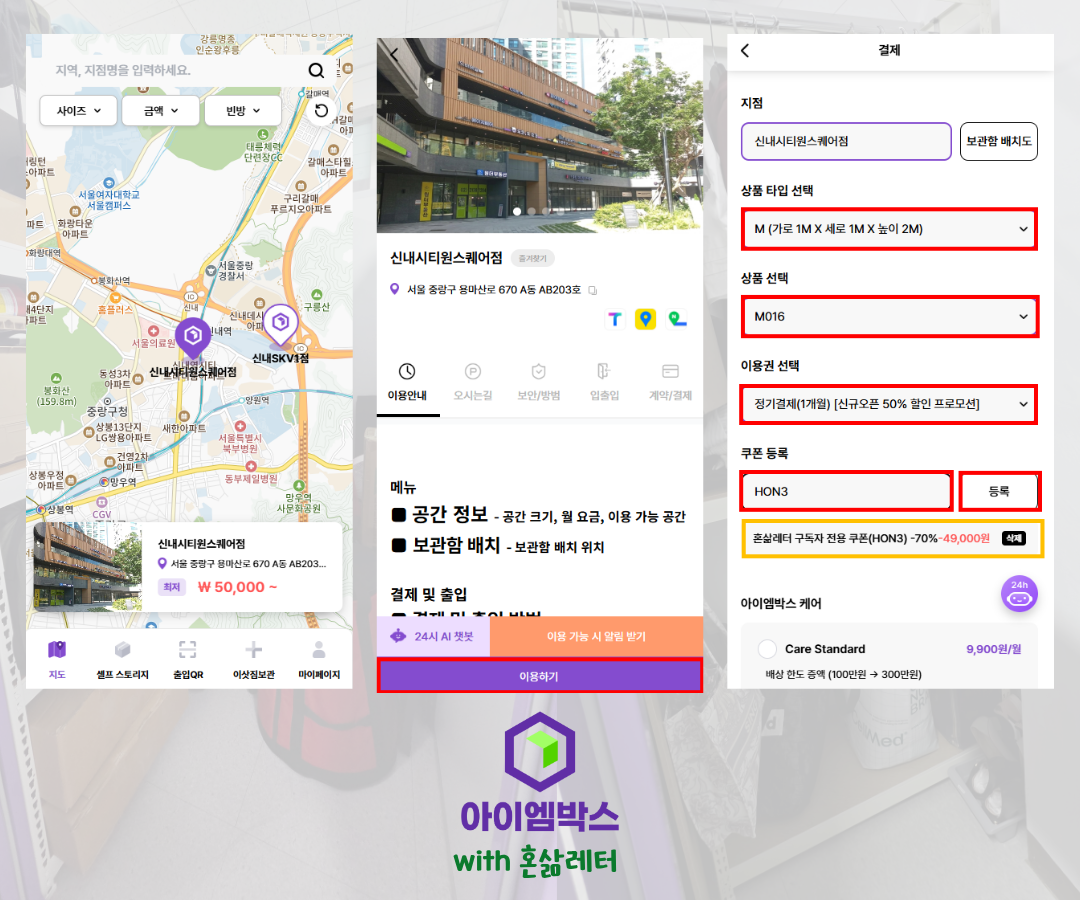Open 24시 AI 챗봇 button
This screenshot has height=900, width=1080.
pyautogui.click(x=433, y=636)
